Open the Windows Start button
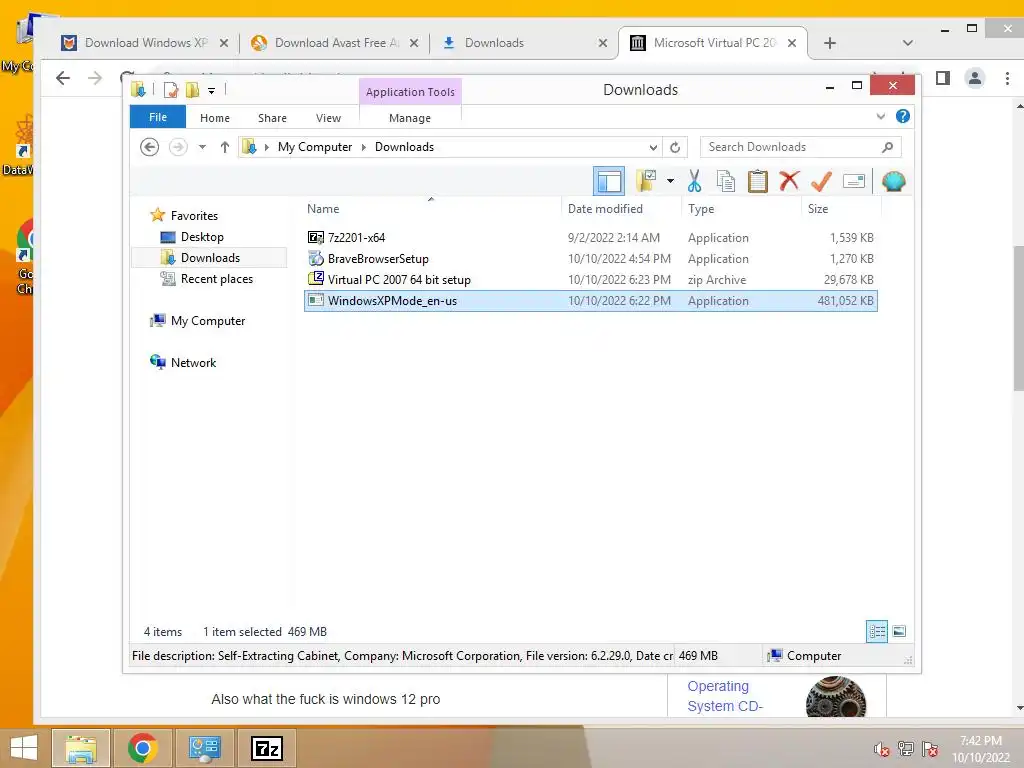Viewport: 1024px width, 768px height. pos(24,747)
